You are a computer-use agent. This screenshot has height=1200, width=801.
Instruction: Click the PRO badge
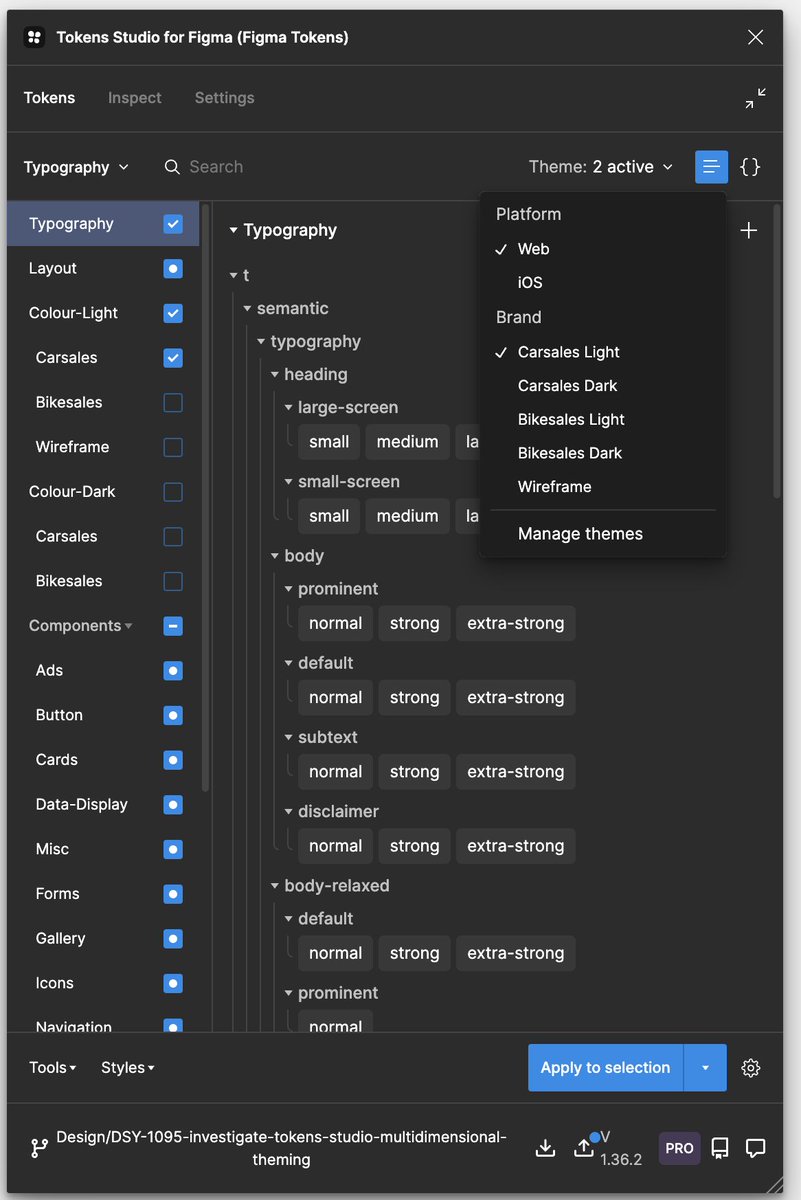tap(679, 1148)
